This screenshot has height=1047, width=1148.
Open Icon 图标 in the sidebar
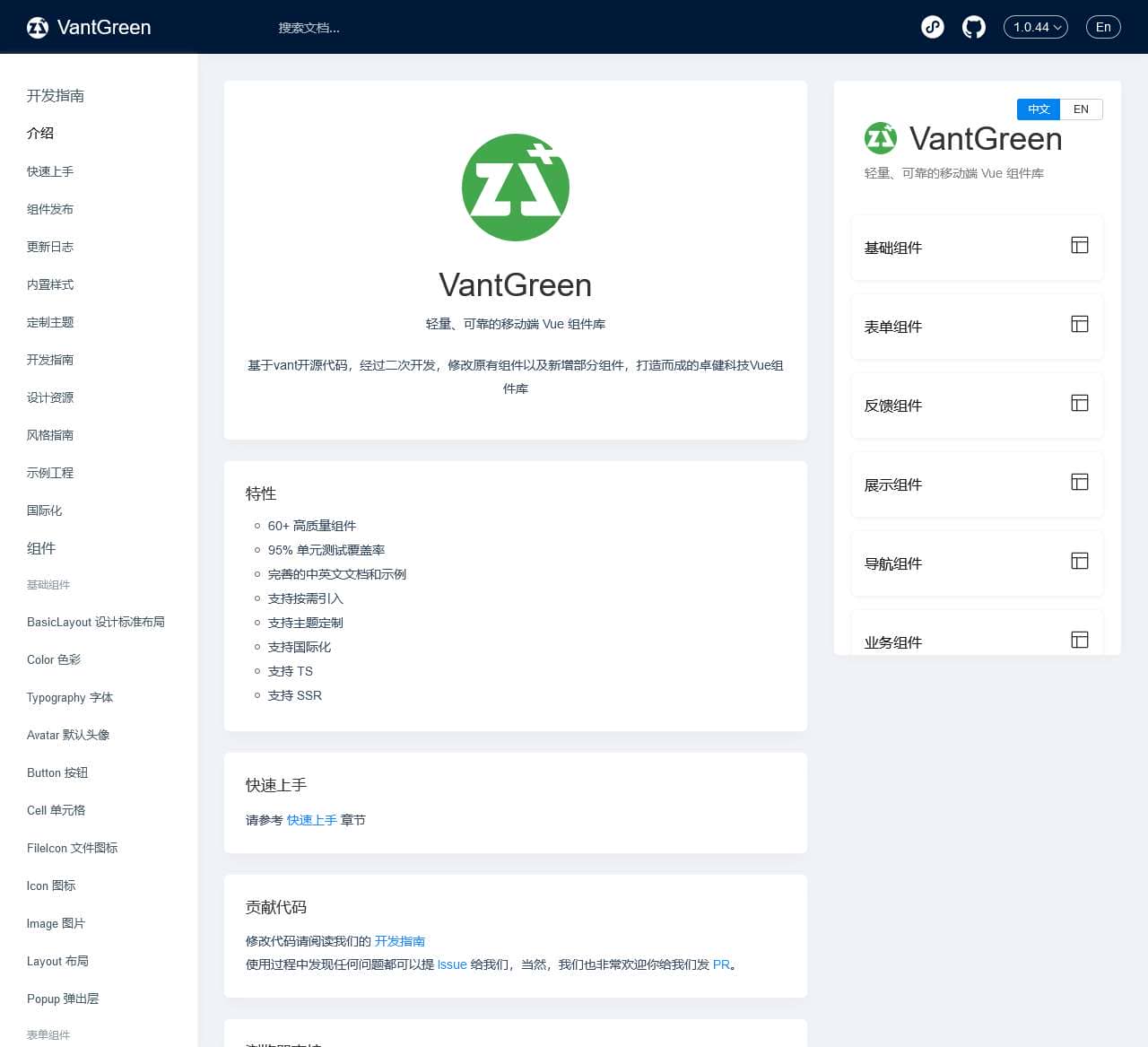click(x=51, y=886)
